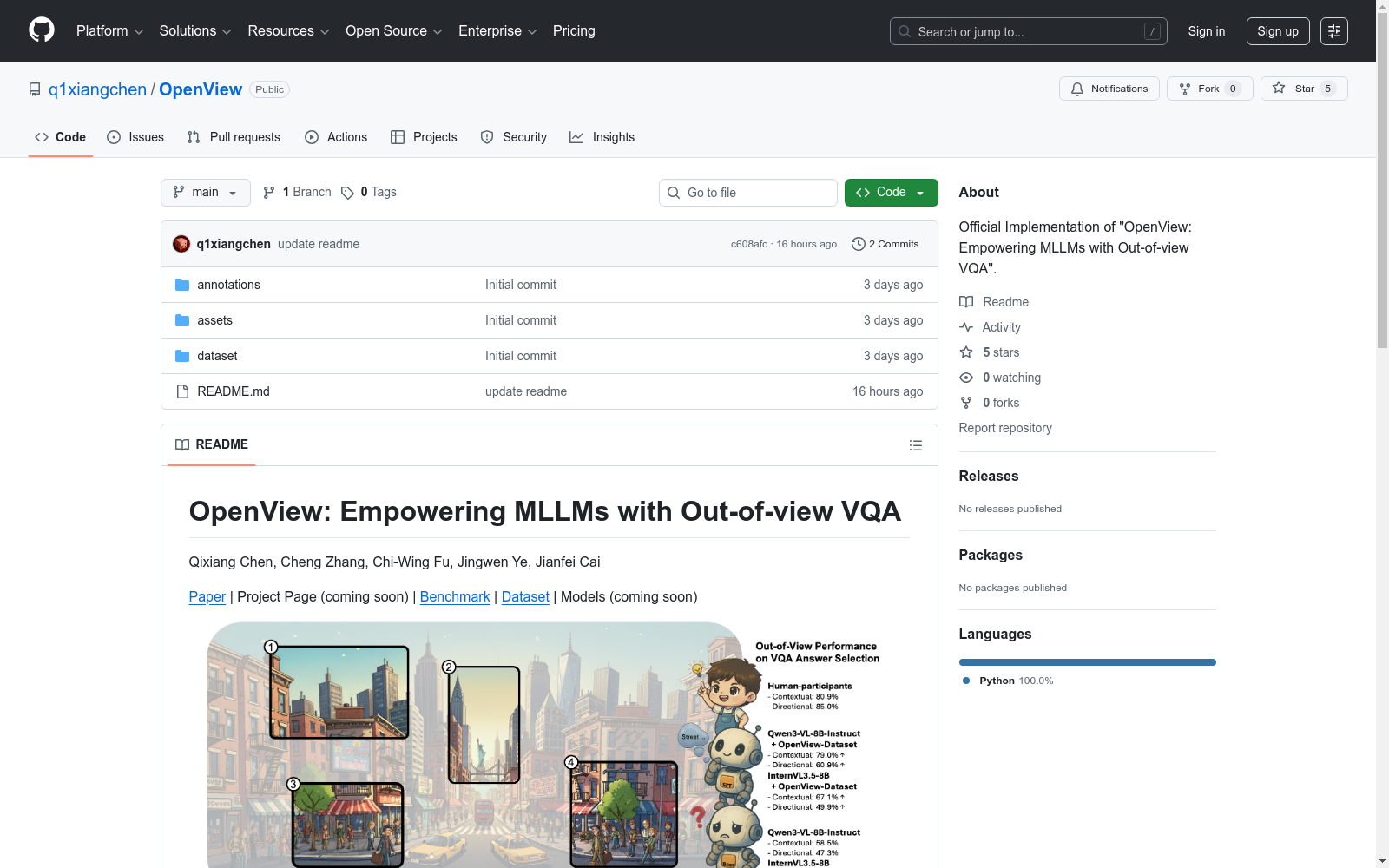1389x868 pixels.
Task: Click the annotations folder icon
Action: pyautogui.click(x=182, y=285)
